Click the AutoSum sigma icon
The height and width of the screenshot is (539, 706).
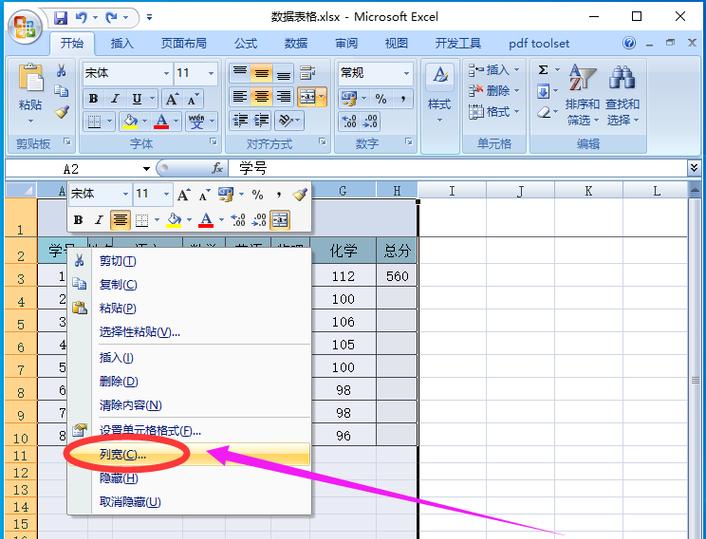[543, 70]
